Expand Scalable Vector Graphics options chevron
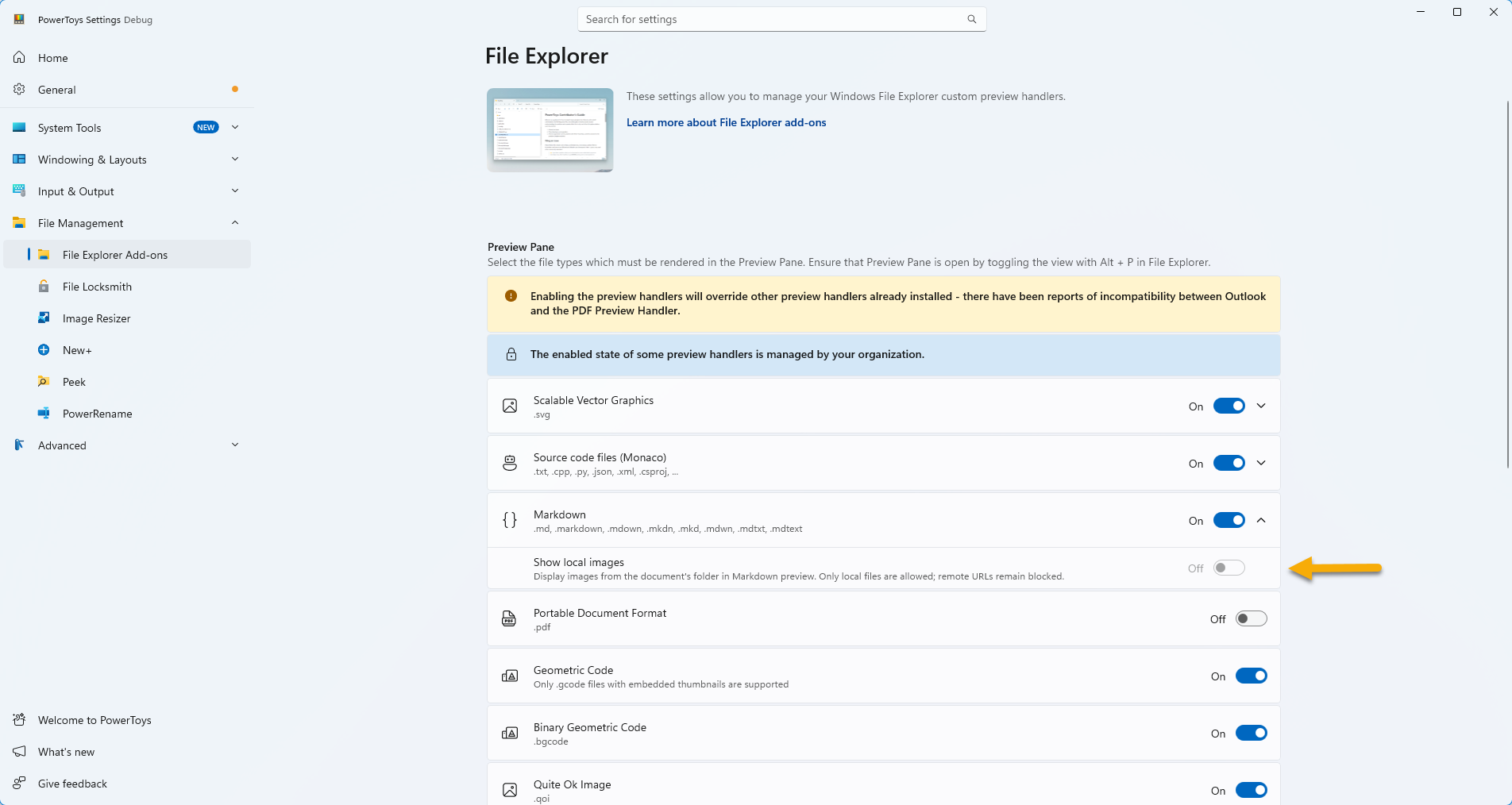This screenshot has height=805, width=1512. [x=1261, y=406]
